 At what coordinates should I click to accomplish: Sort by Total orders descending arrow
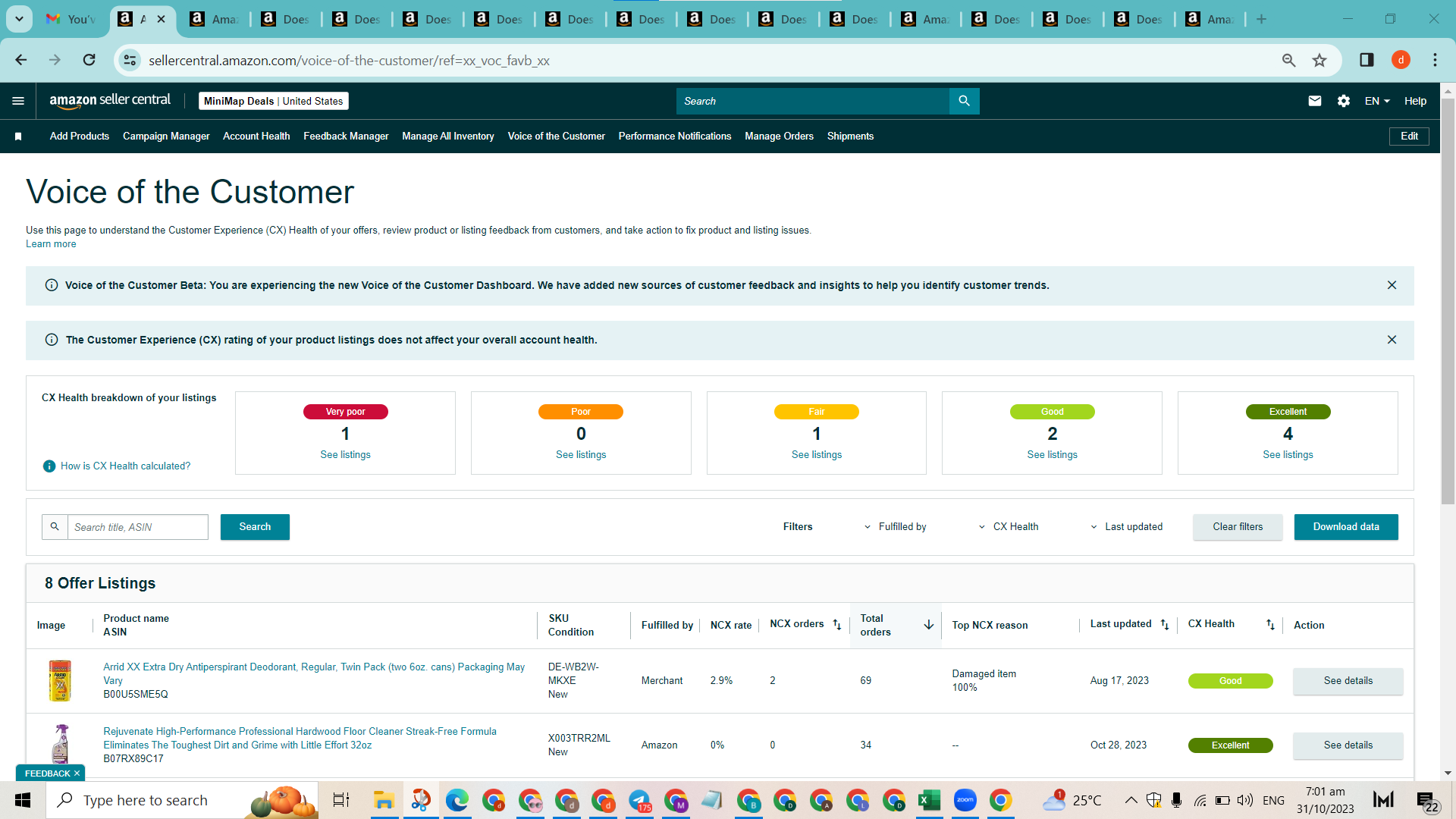[928, 625]
